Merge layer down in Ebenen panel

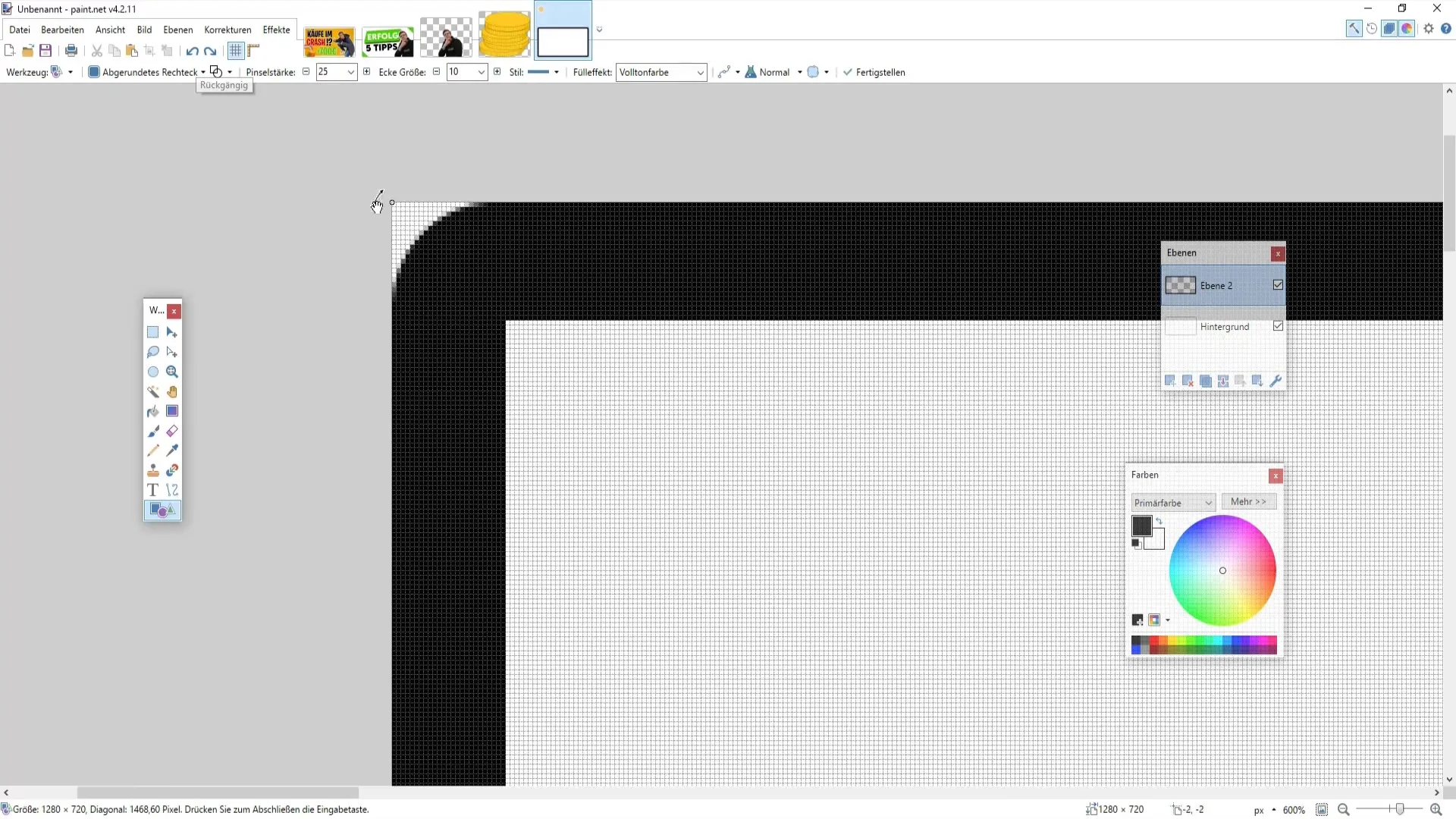point(1223,381)
